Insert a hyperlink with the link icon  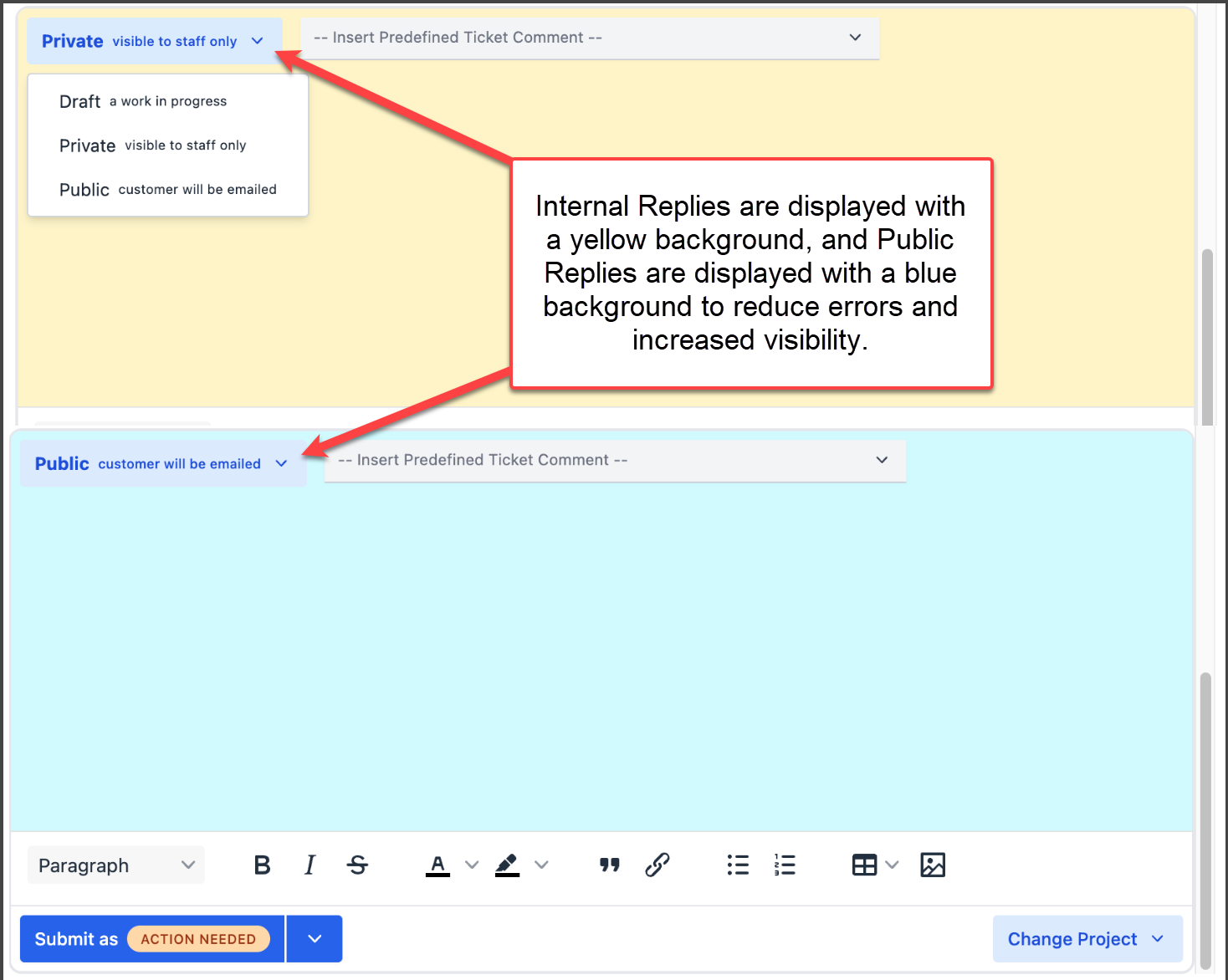pos(657,865)
